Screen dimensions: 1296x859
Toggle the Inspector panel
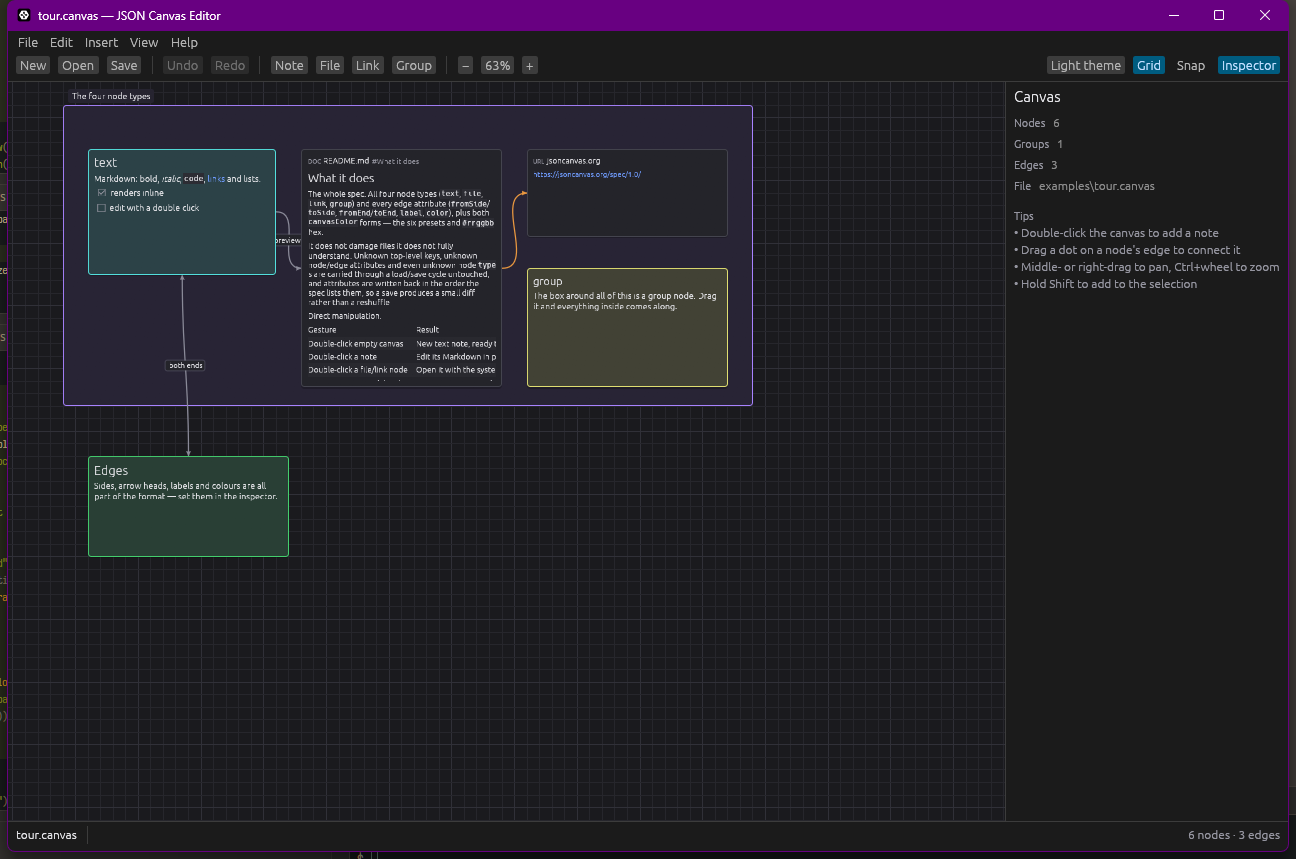coord(1249,65)
